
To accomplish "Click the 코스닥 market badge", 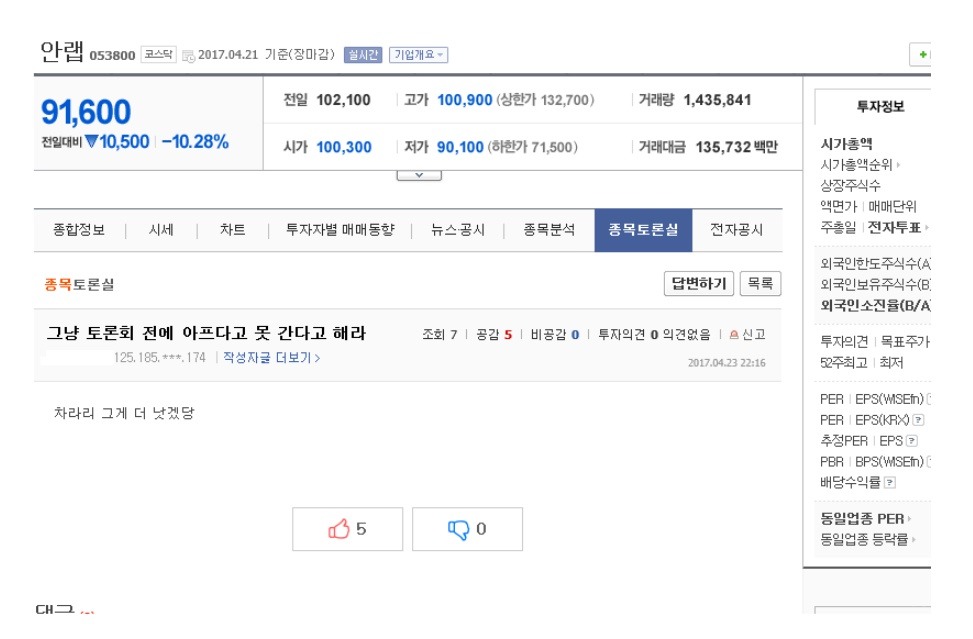I will pos(158,55).
